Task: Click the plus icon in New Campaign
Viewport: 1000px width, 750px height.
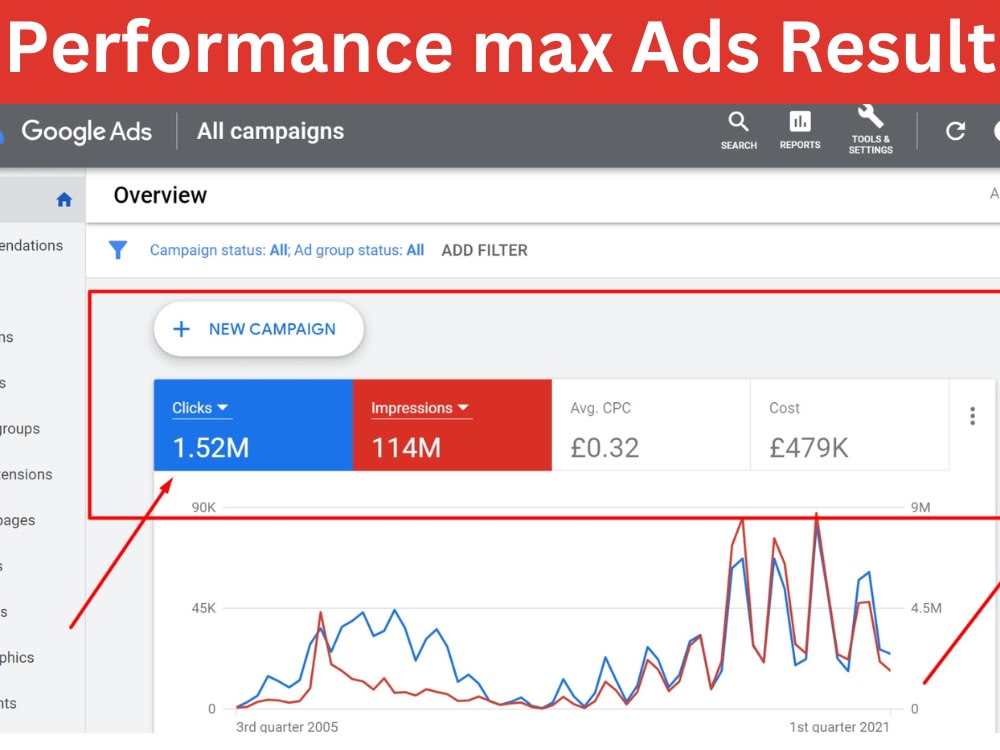Action: [x=182, y=329]
